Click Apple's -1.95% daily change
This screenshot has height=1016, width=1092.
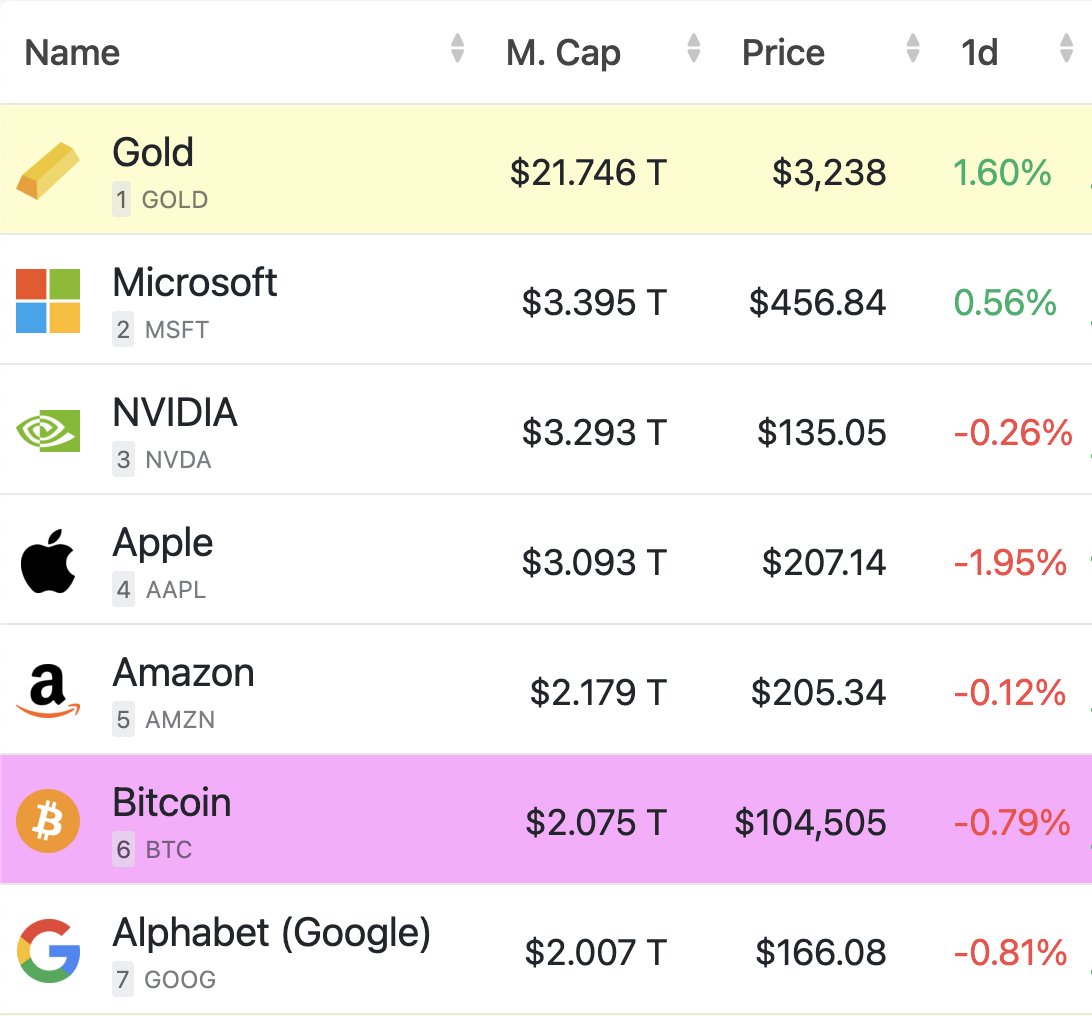point(1010,563)
